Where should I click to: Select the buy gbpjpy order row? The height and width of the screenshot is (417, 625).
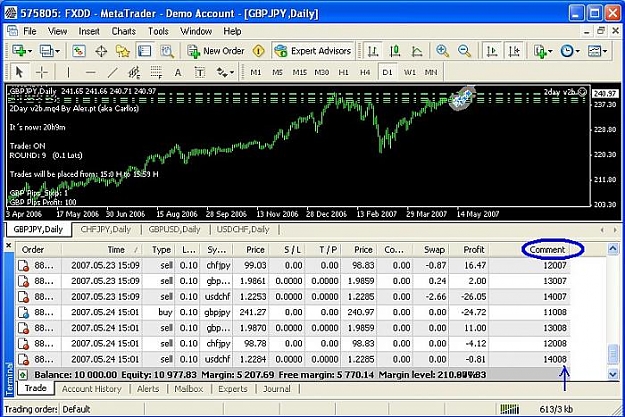tap(293, 312)
